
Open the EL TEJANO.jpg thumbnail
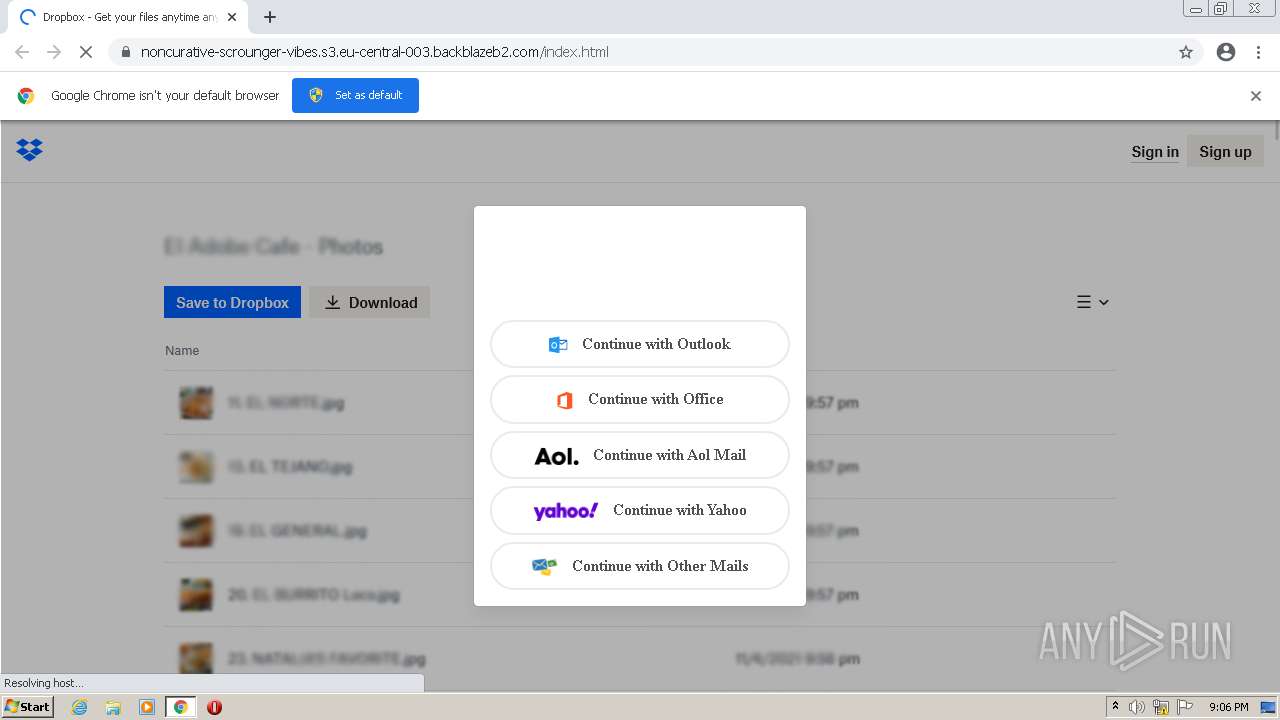click(196, 466)
